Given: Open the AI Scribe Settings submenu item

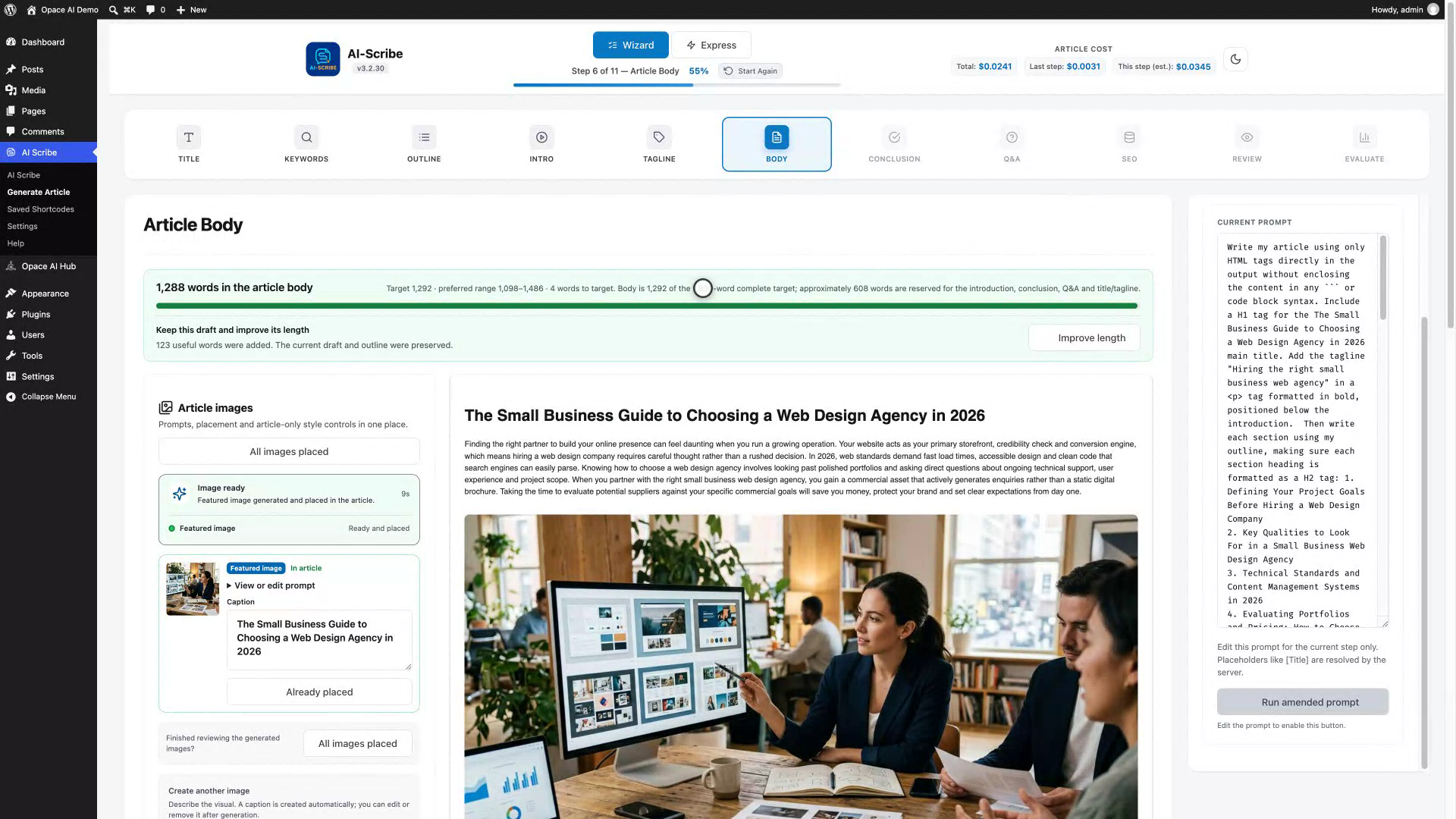Looking at the screenshot, I should click(22, 227).
